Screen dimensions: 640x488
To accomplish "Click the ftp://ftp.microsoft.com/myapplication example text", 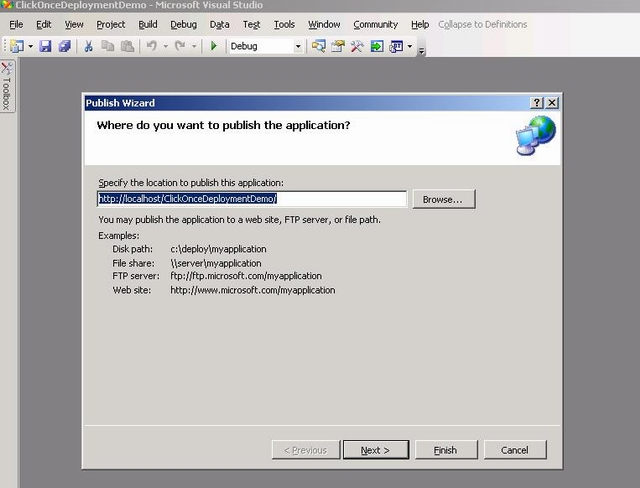I will pos(246,276).
